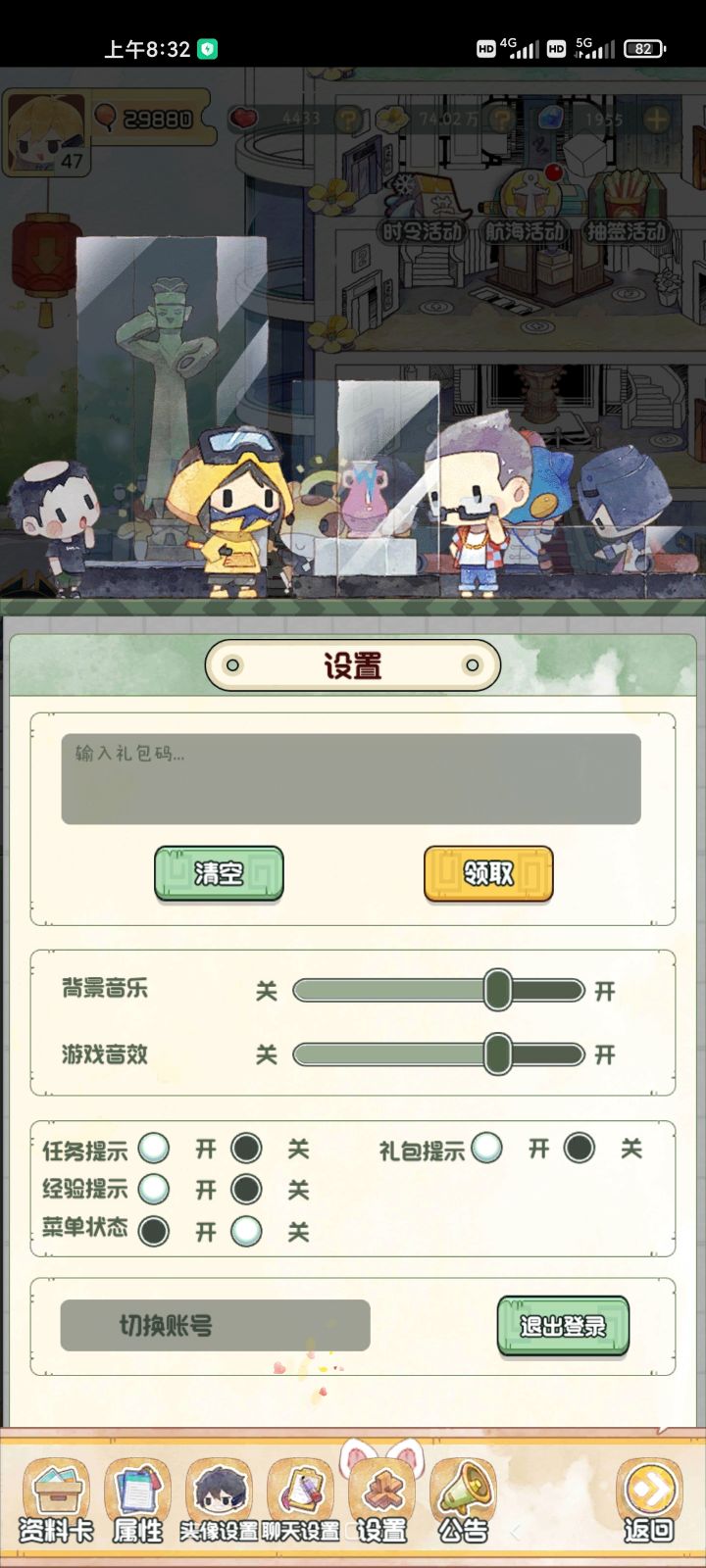Set 经验提示 to 关 radio button

click(x=246, y=1189)
